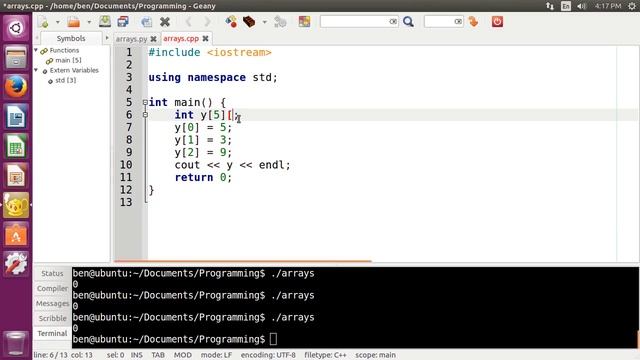The height and width of the screenshot is (360, 640).
Task: Click the terminal prompt cursor
Action: point(273,339)
